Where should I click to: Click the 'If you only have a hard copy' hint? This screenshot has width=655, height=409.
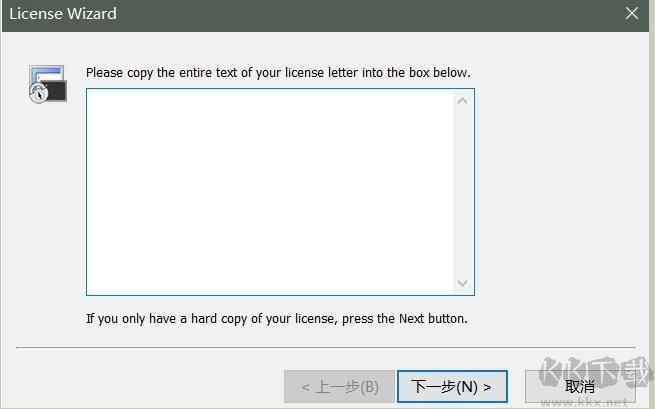[277, 320]
